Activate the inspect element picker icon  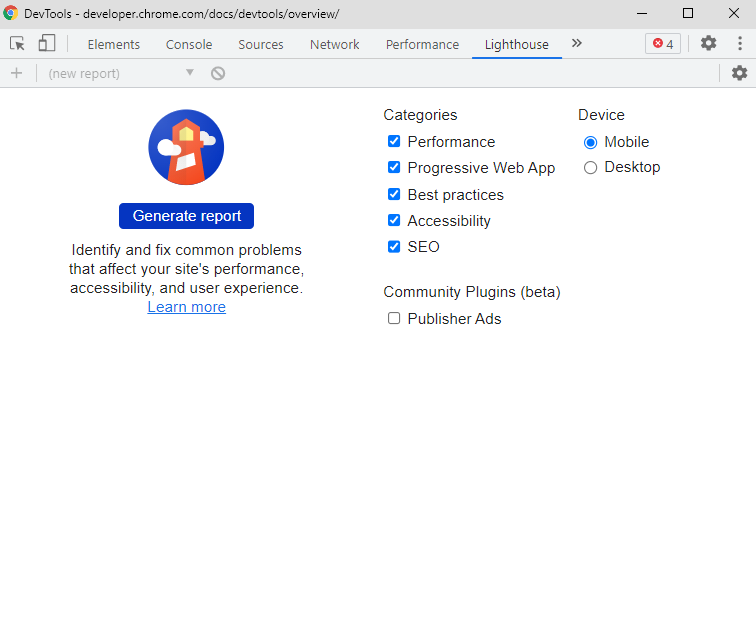pyautogui.click(x=17, y=44)
